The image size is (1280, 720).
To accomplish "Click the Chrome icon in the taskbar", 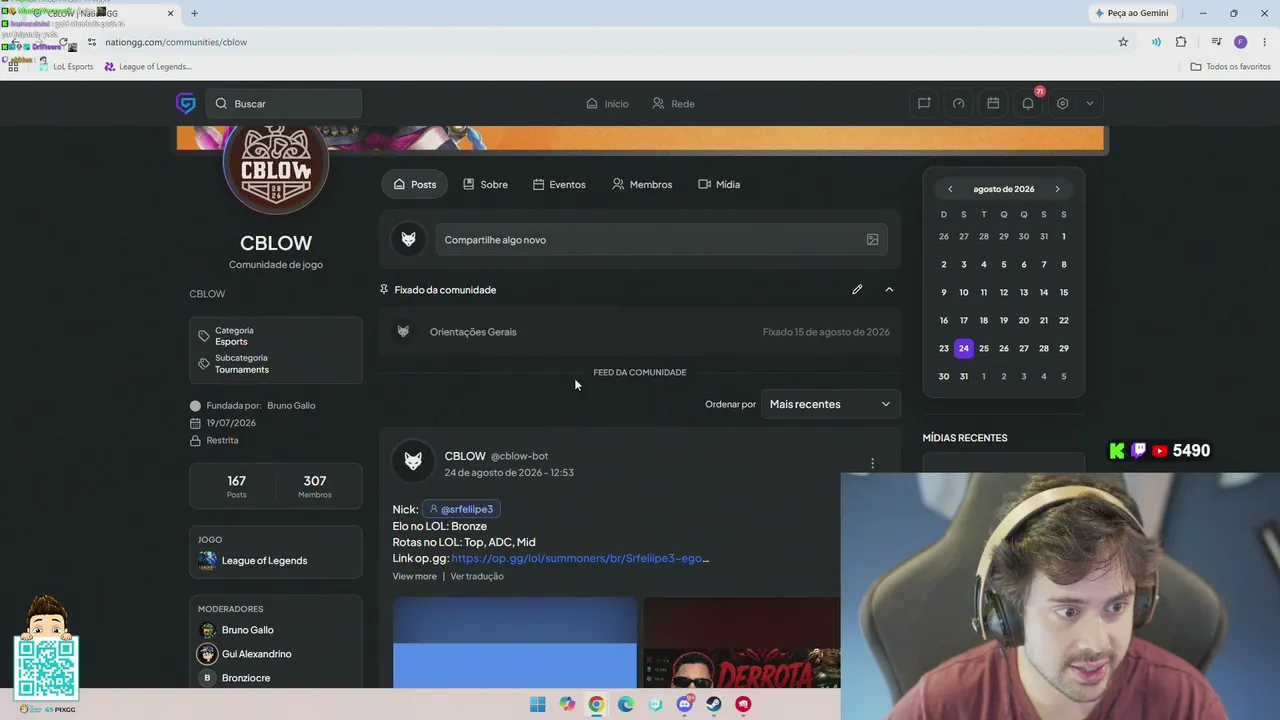I will (x=596, y=704).
